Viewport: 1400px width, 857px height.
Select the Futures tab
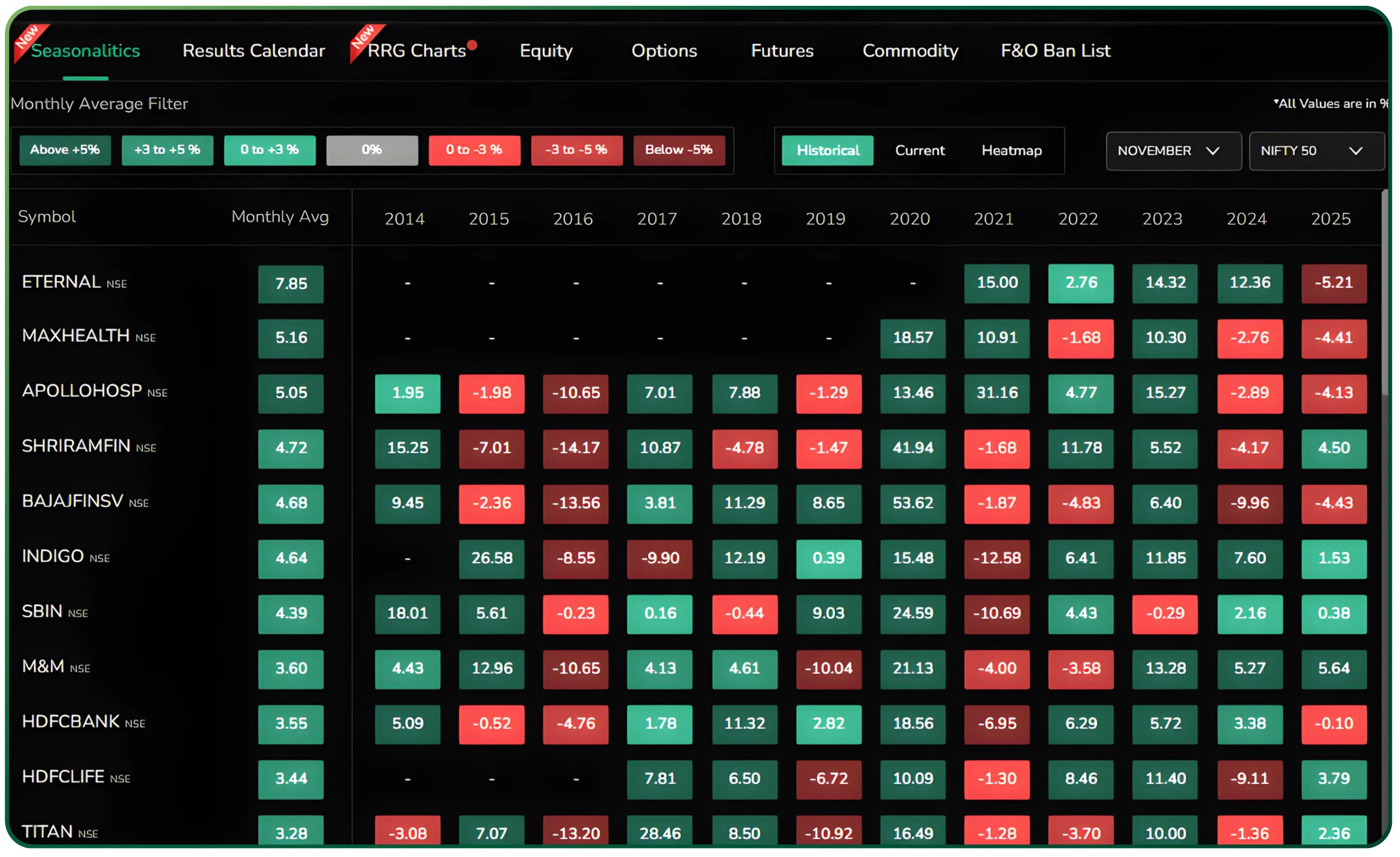tap(782, 51)
